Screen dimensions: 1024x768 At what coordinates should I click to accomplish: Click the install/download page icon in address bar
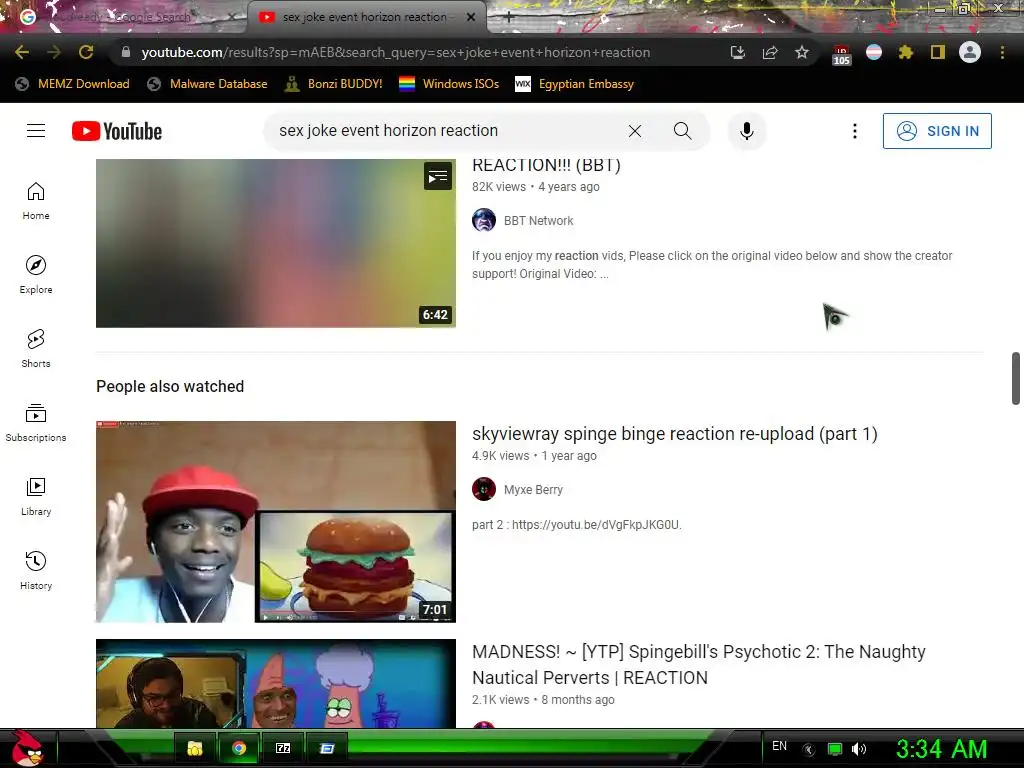pos(737,52)
